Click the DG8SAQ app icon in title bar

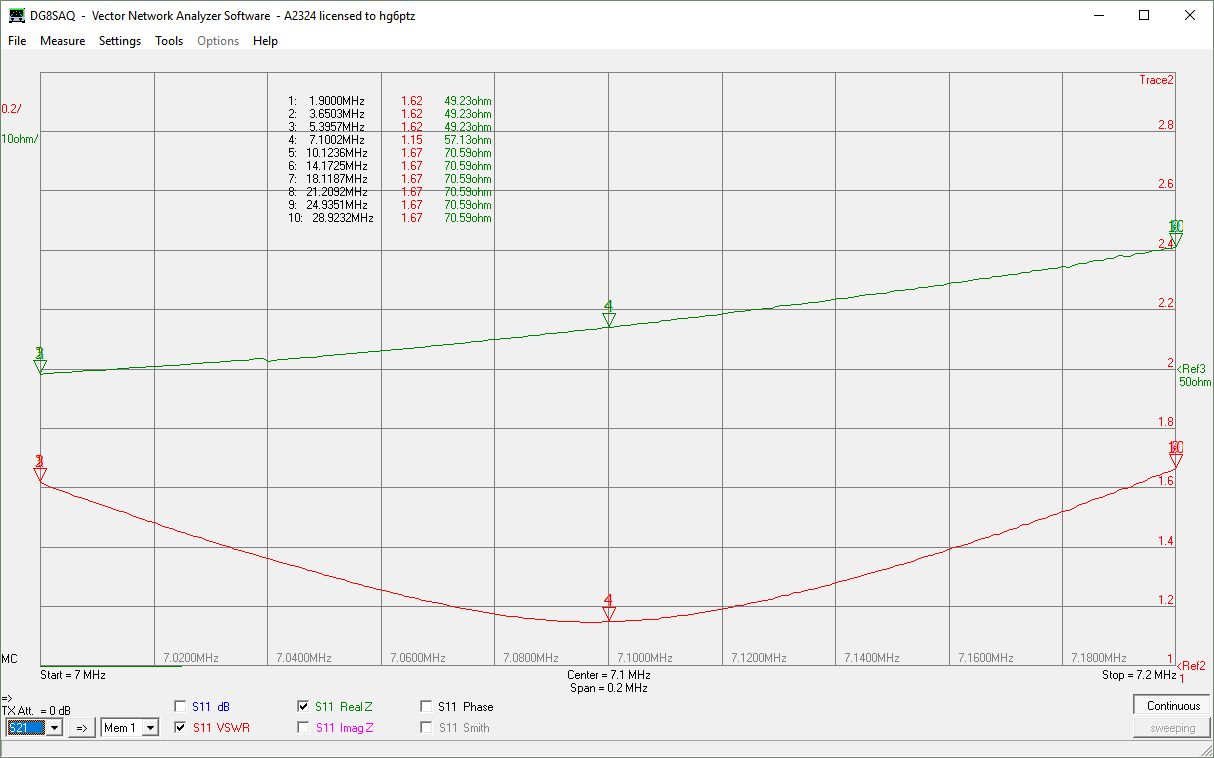tap(17, 16)
